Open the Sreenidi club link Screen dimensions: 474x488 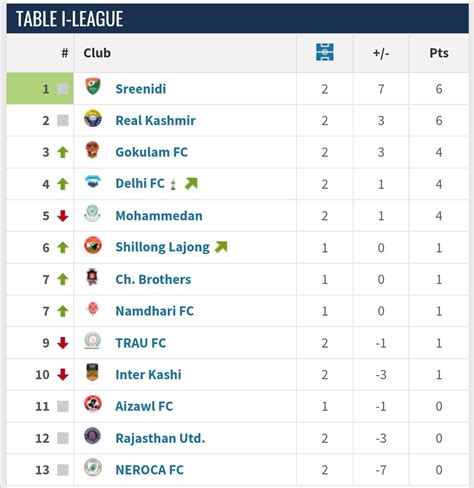click(141, 89)
